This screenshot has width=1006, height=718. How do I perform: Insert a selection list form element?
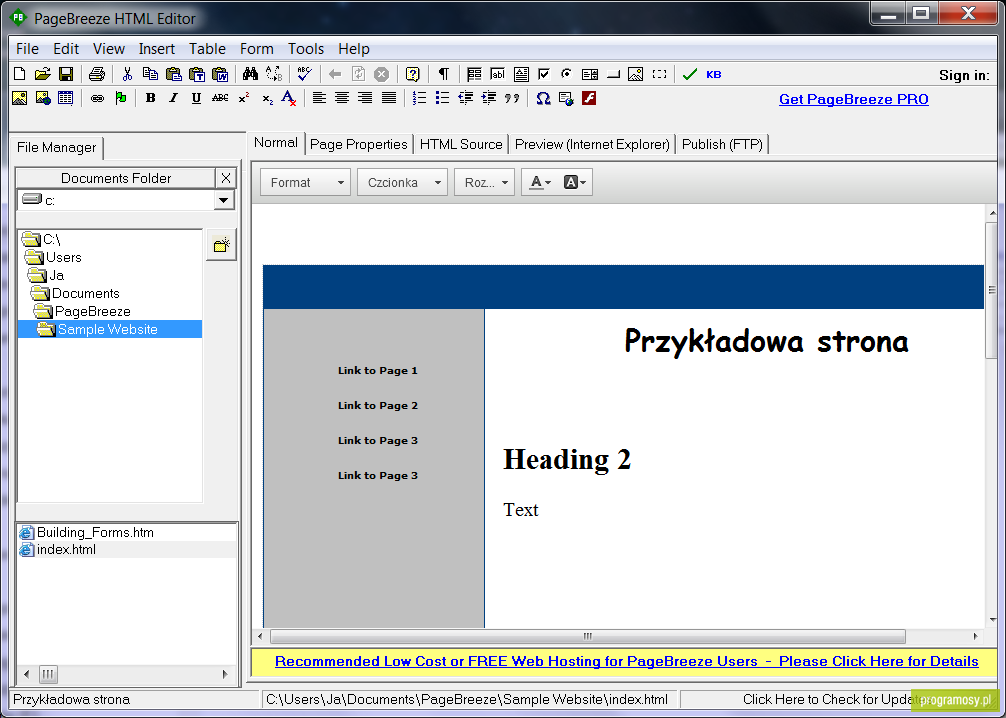[x=590, y=74]
